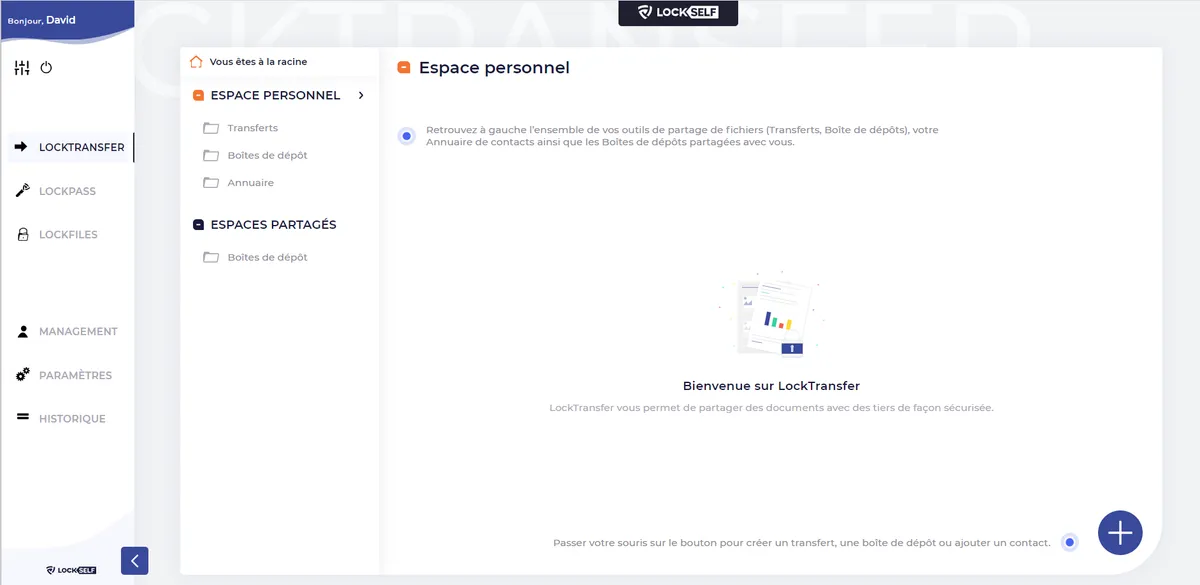
Task: Click the LockTransfer arrow icon
Action: pos(22,147)
